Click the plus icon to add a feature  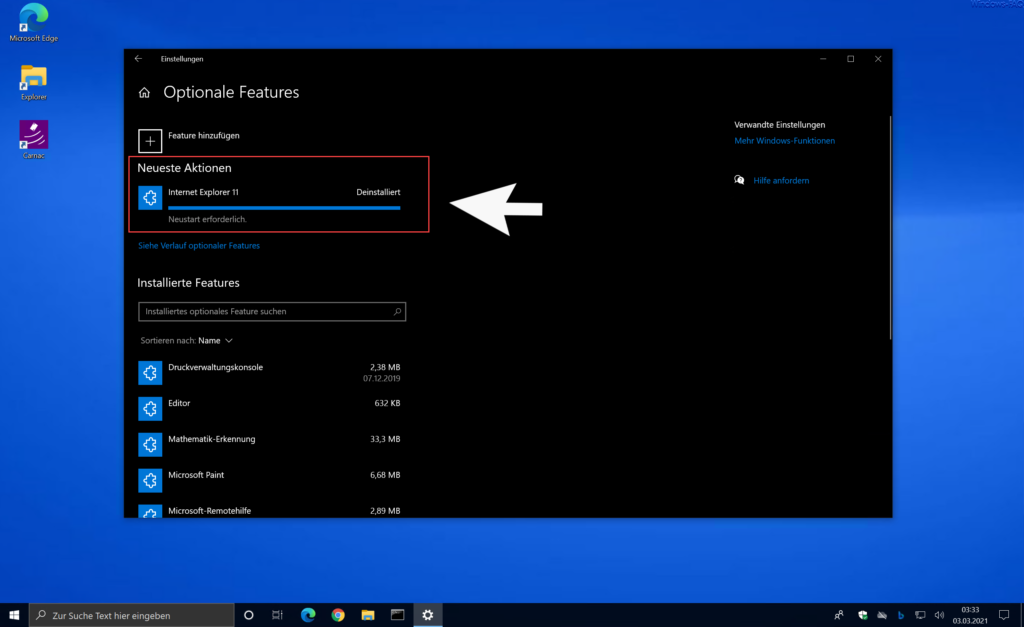150,141
